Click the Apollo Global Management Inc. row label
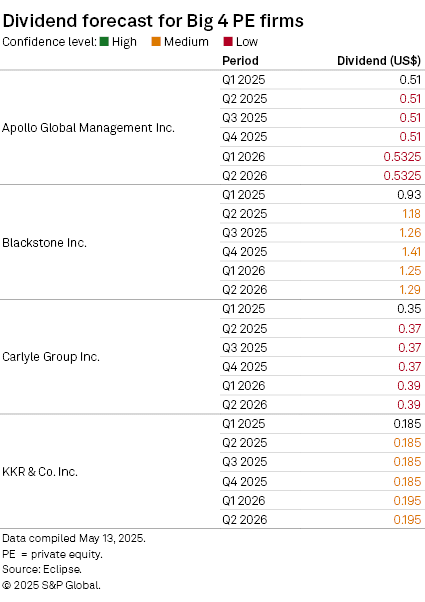Viewport: 425px width, 602px height. click(x=88, y=127)
